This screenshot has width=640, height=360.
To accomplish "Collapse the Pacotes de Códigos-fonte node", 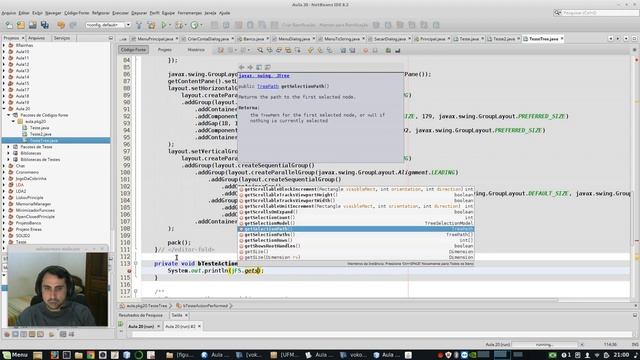I will [x=9, y=115].
